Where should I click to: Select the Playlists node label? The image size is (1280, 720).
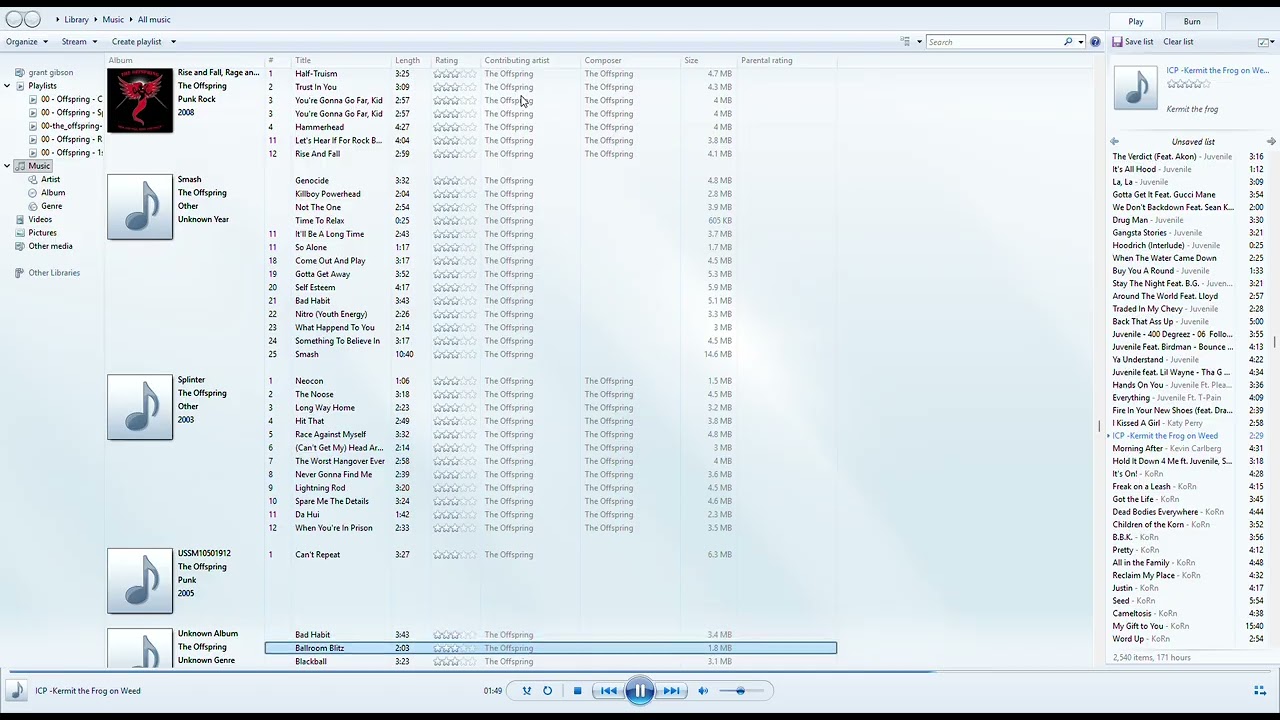[42, 86]
